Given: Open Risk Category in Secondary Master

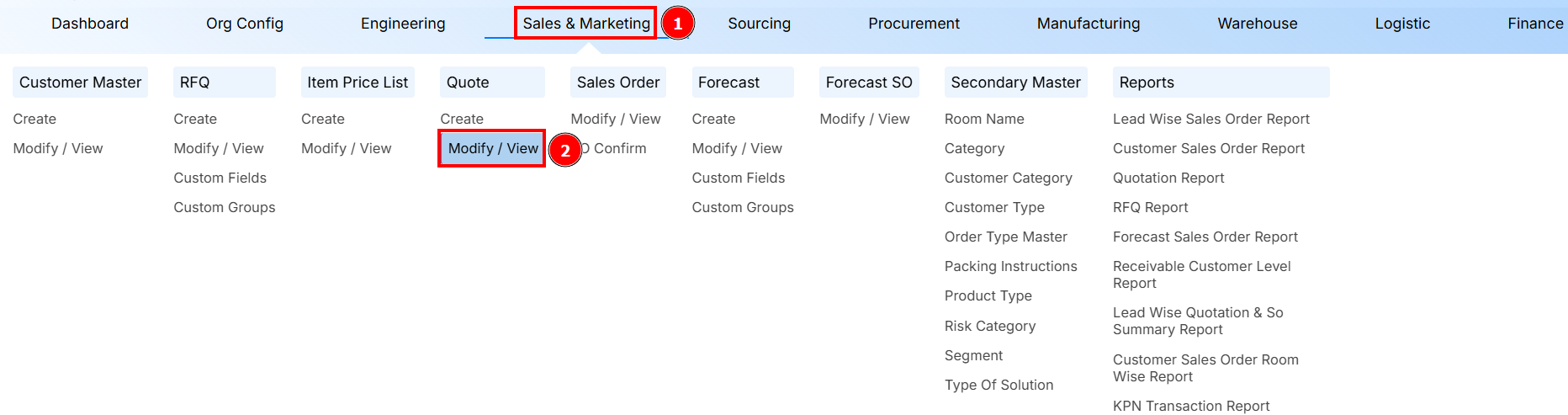Looking at the screenshot, I should point(989,327).
